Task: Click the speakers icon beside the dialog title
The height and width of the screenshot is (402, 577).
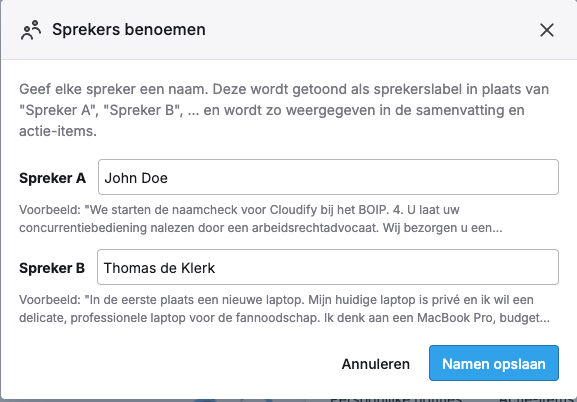Action: (x=31, y=30)
